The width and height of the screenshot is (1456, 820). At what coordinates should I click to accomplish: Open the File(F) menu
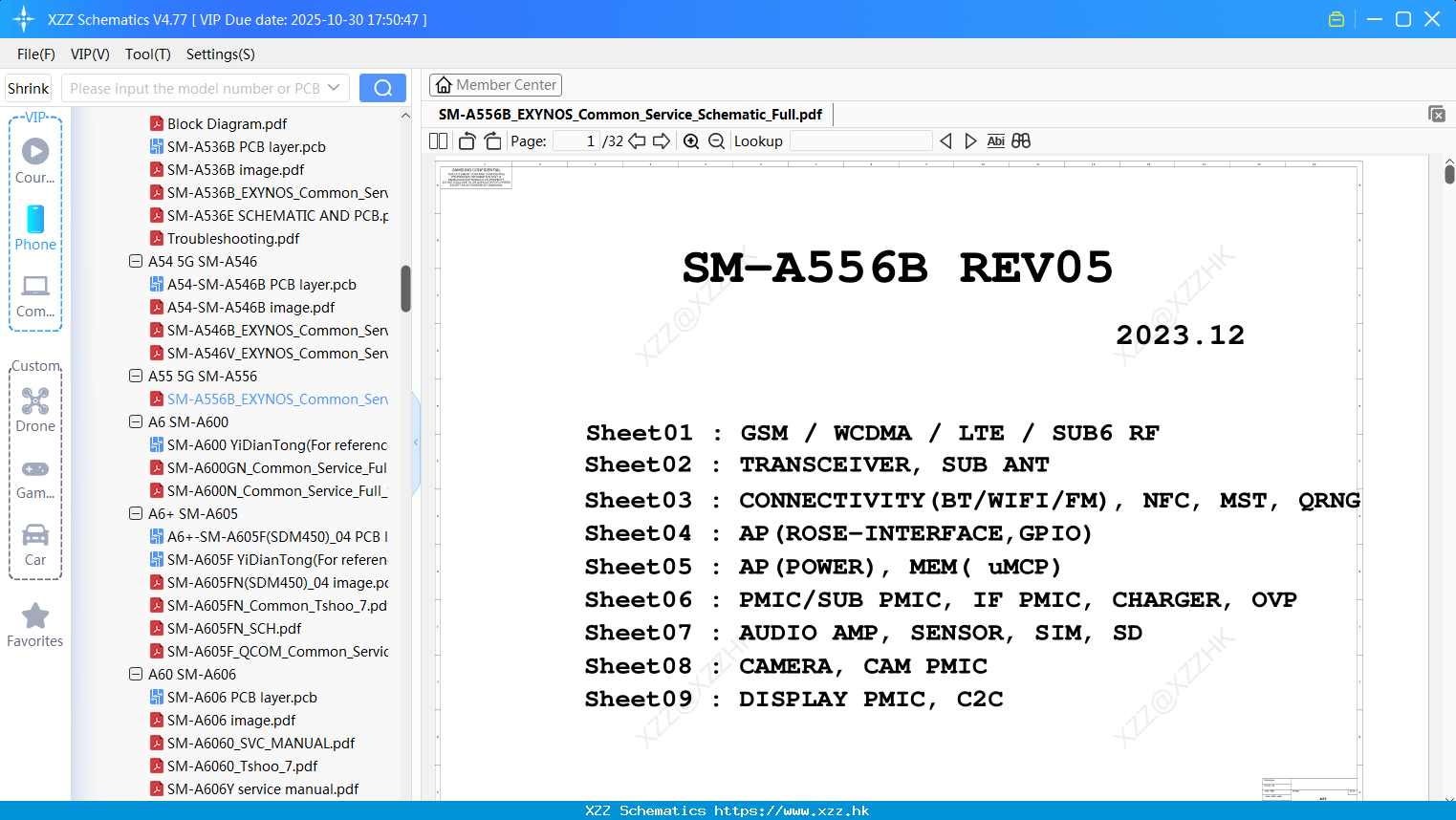point(36,54)
